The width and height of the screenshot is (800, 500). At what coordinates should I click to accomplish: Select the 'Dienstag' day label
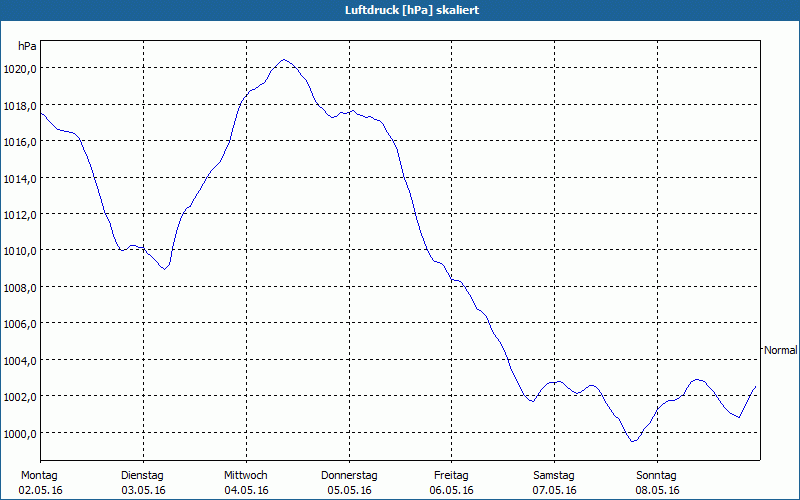pyautogui.click(x=142, y=476)
